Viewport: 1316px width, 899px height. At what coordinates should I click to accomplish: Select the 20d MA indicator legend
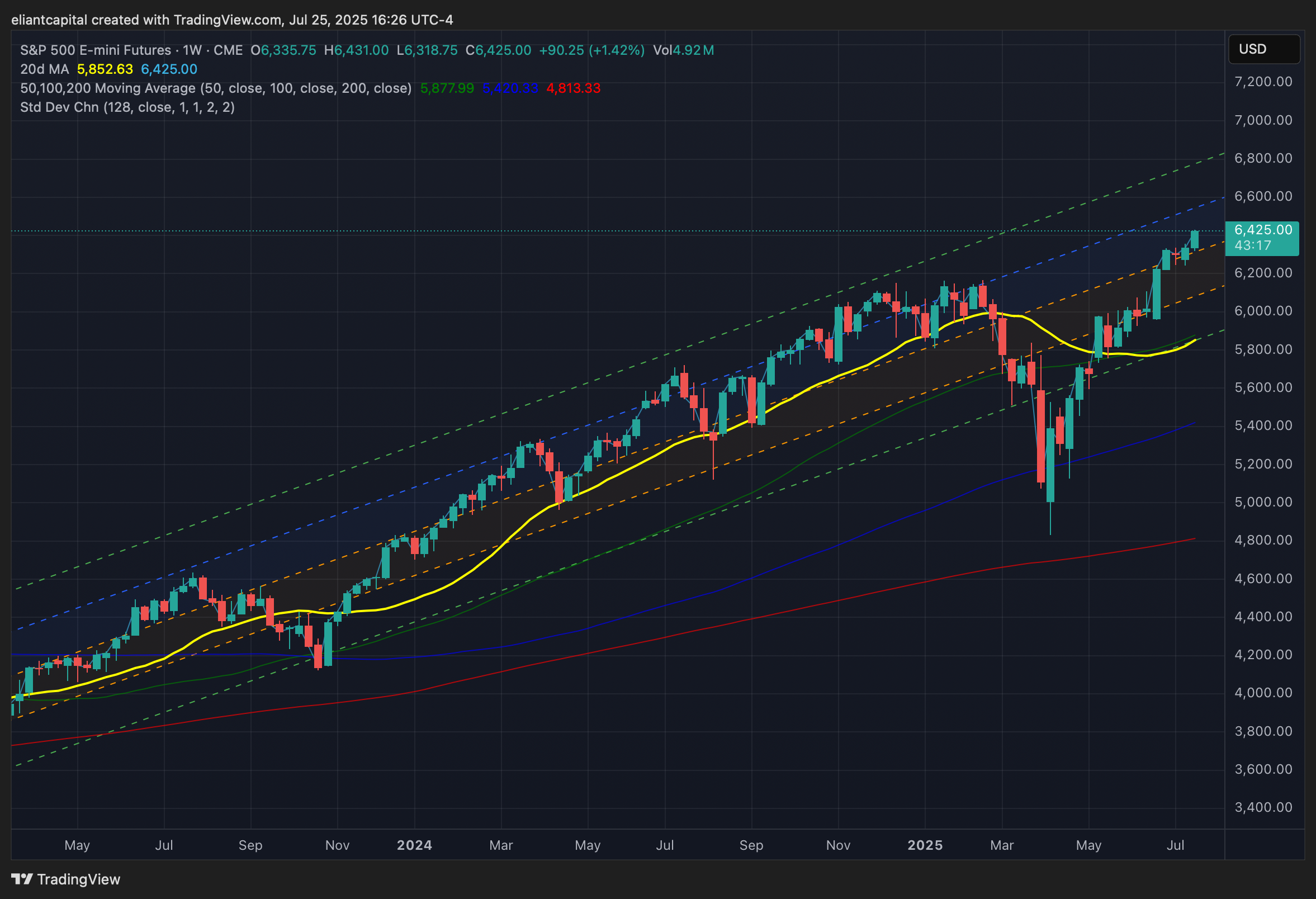click(x=44, y=70)
